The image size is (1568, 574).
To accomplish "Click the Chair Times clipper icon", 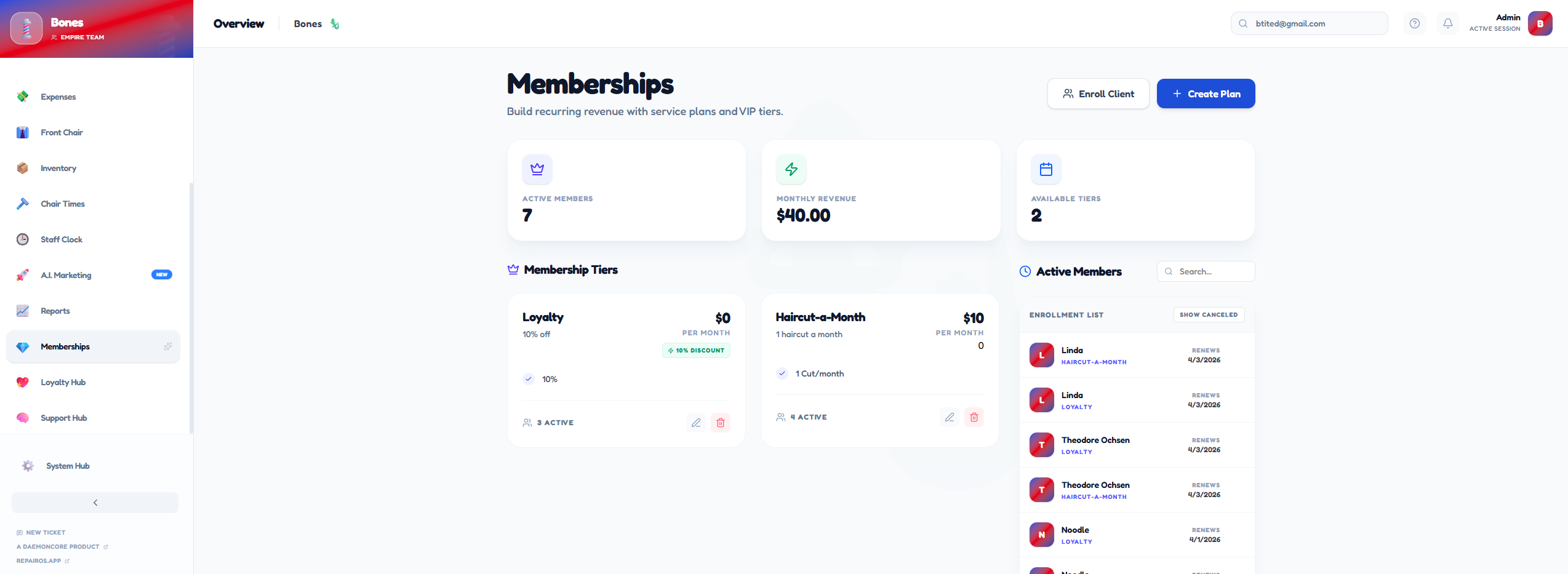I will (x=23, y=204).
